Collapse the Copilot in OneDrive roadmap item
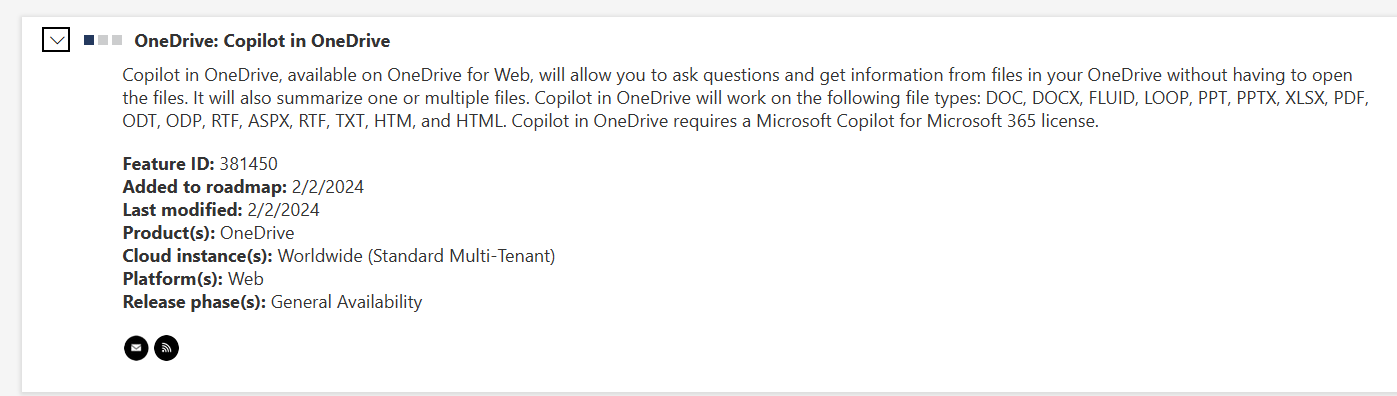The image size is (1397, 396). 57,41
